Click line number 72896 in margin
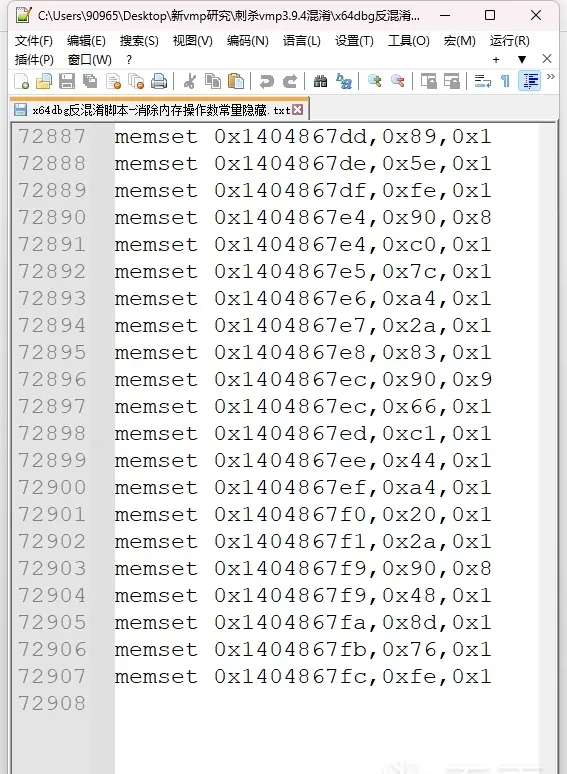This screenshot has width=567, height=774. pyautogui.click(x=52, y=380)
